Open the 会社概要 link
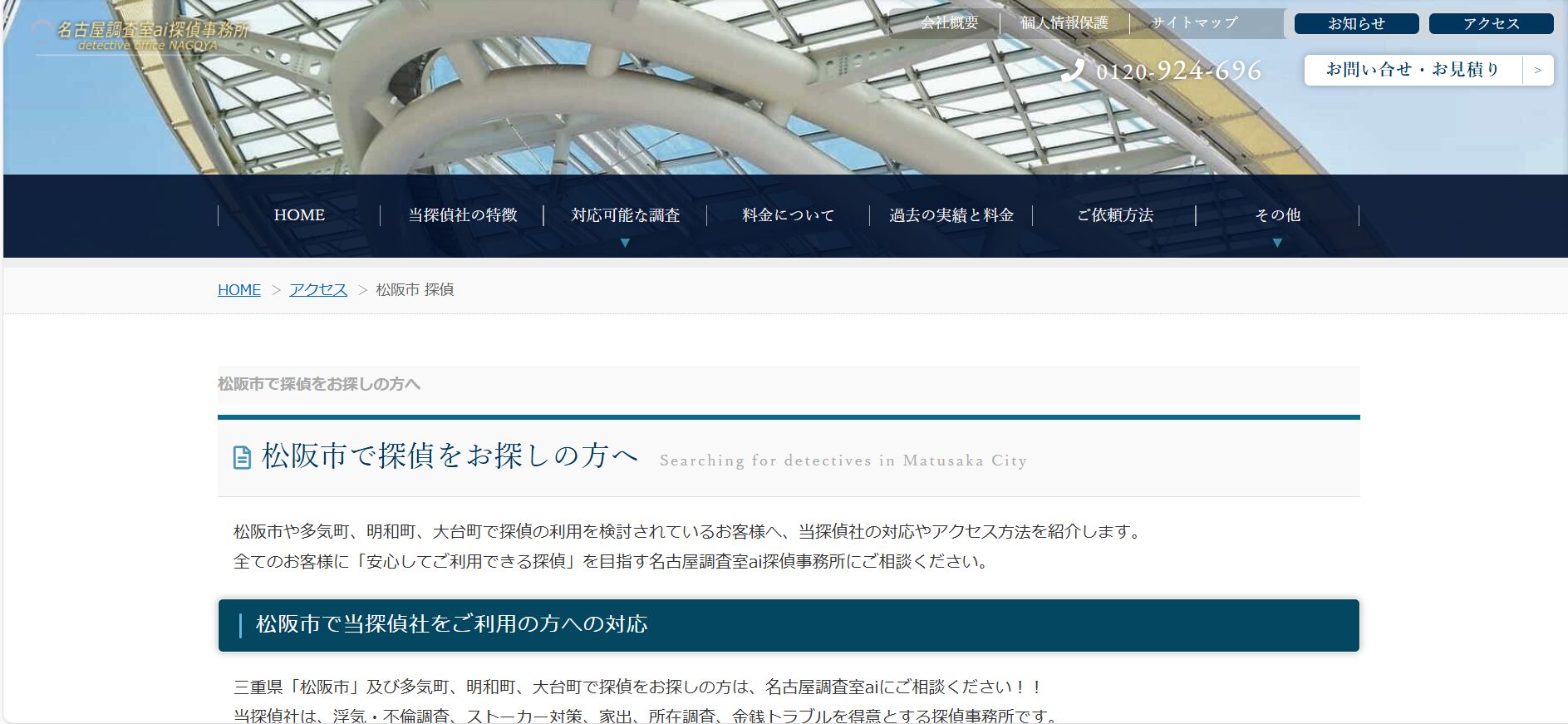This screenshot has width=1568, height=724. tap(949, 23)
